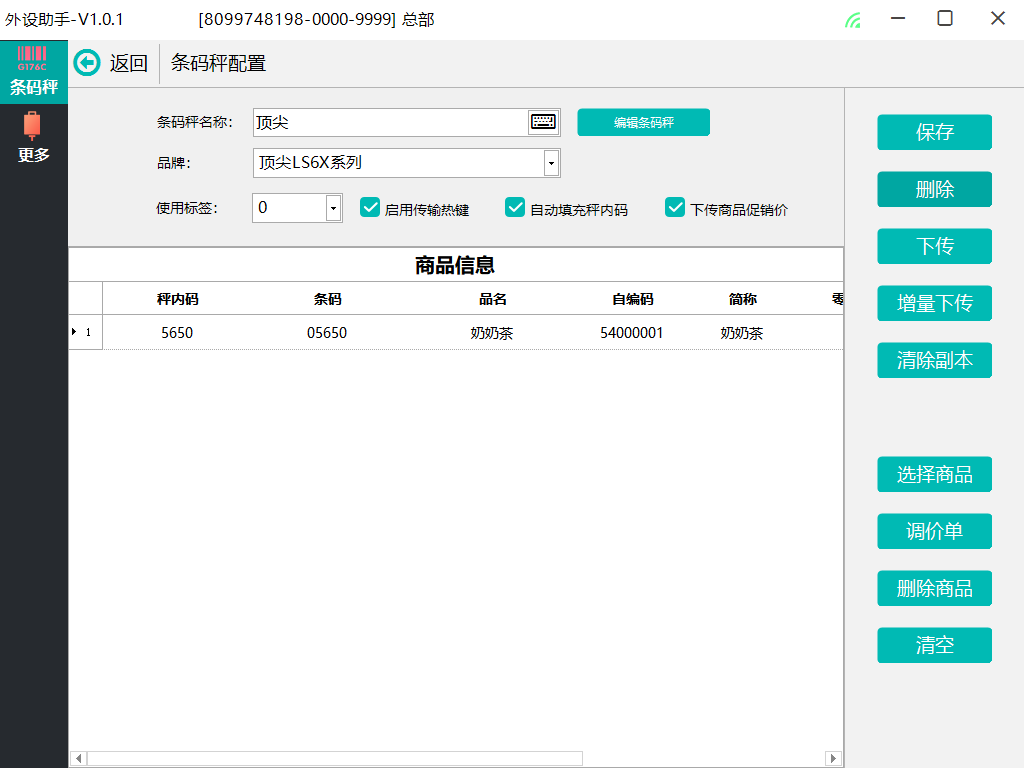Click the 条码秤名称 text field
The image size is (1024, 768).
(390, 122)
